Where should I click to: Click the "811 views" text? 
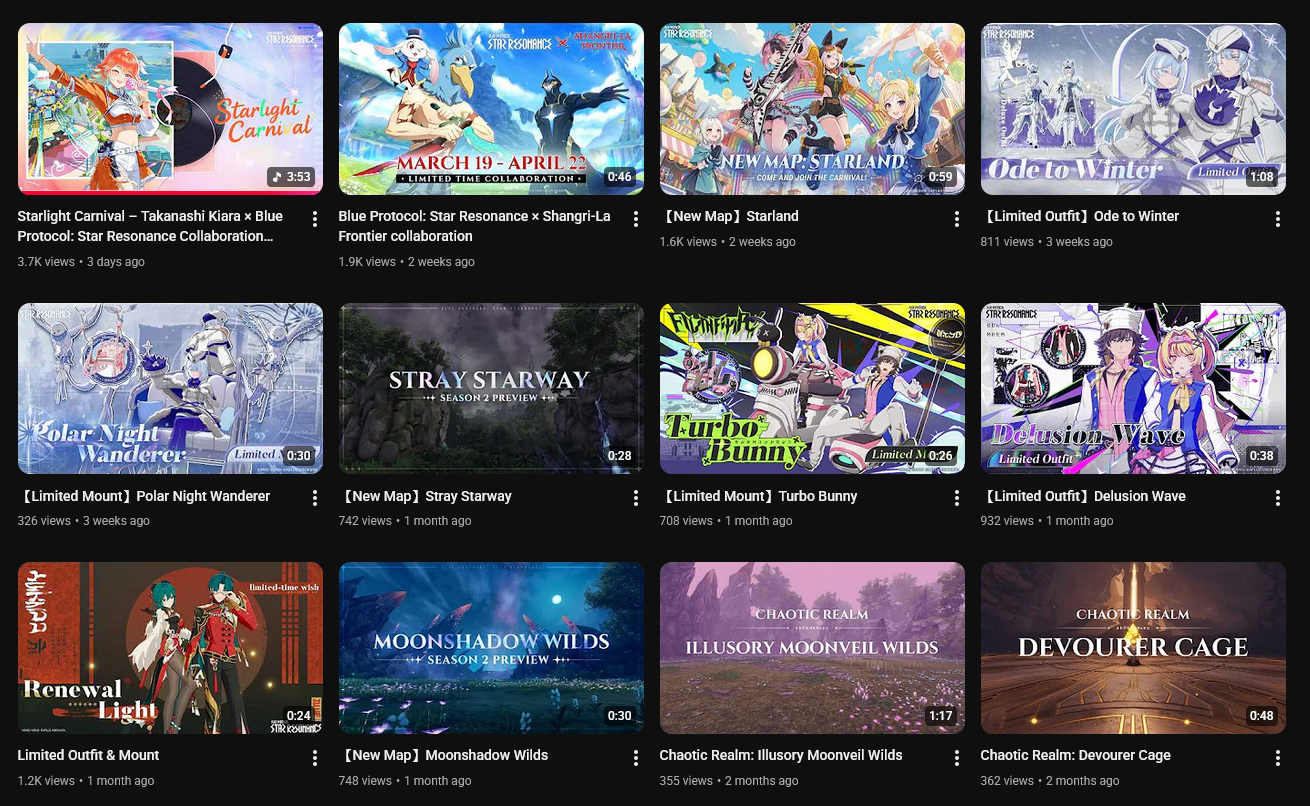point(1007,242)
